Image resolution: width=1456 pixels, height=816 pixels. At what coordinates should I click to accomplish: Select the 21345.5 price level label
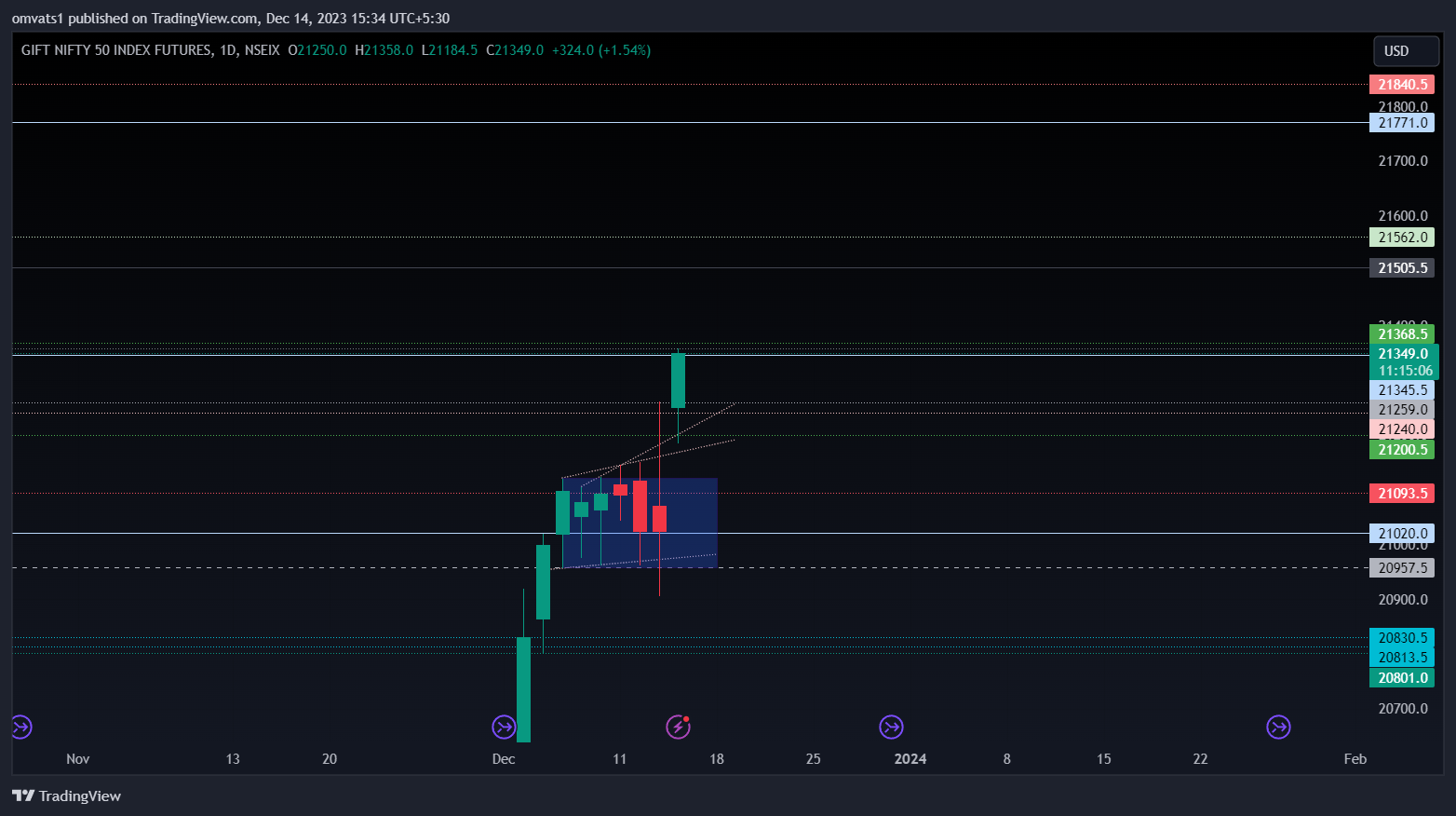[x=1402, y=390]
